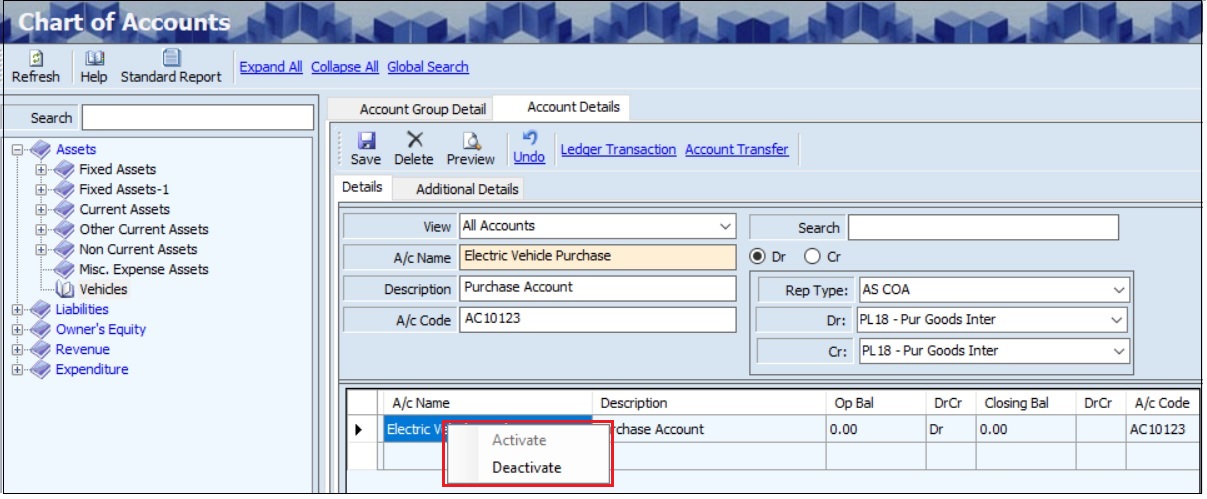The image size is (1207, 499).
Task: Click the Refresh toolbar icon
Action: (35, 58)
